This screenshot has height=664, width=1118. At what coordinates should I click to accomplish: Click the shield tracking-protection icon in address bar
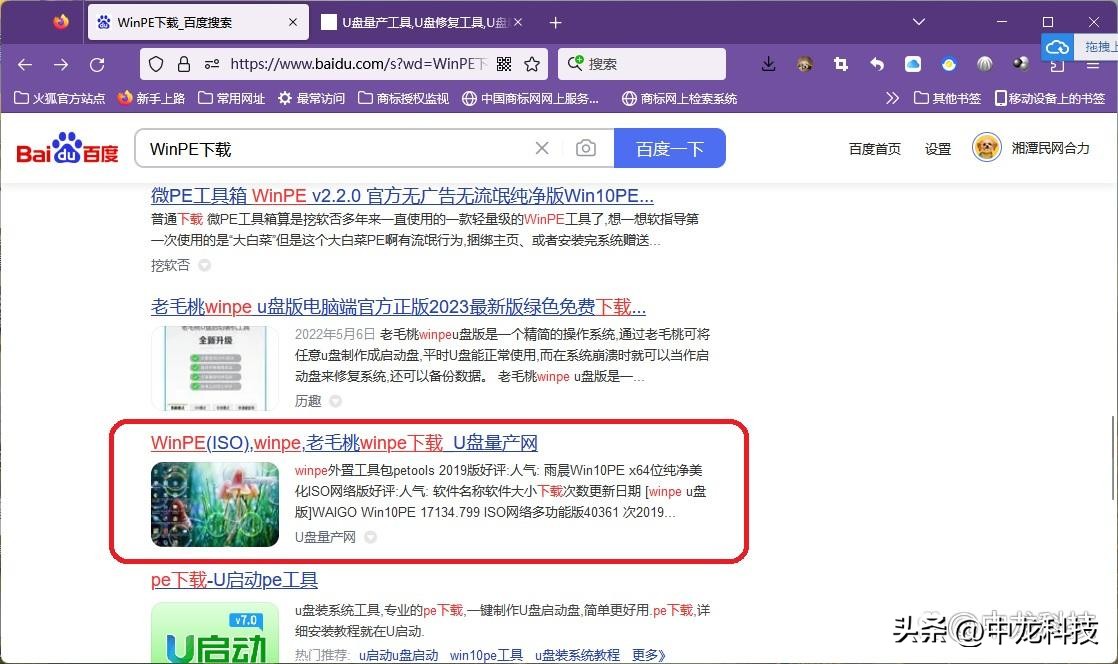pyautogui.click(x=155, y=64)
